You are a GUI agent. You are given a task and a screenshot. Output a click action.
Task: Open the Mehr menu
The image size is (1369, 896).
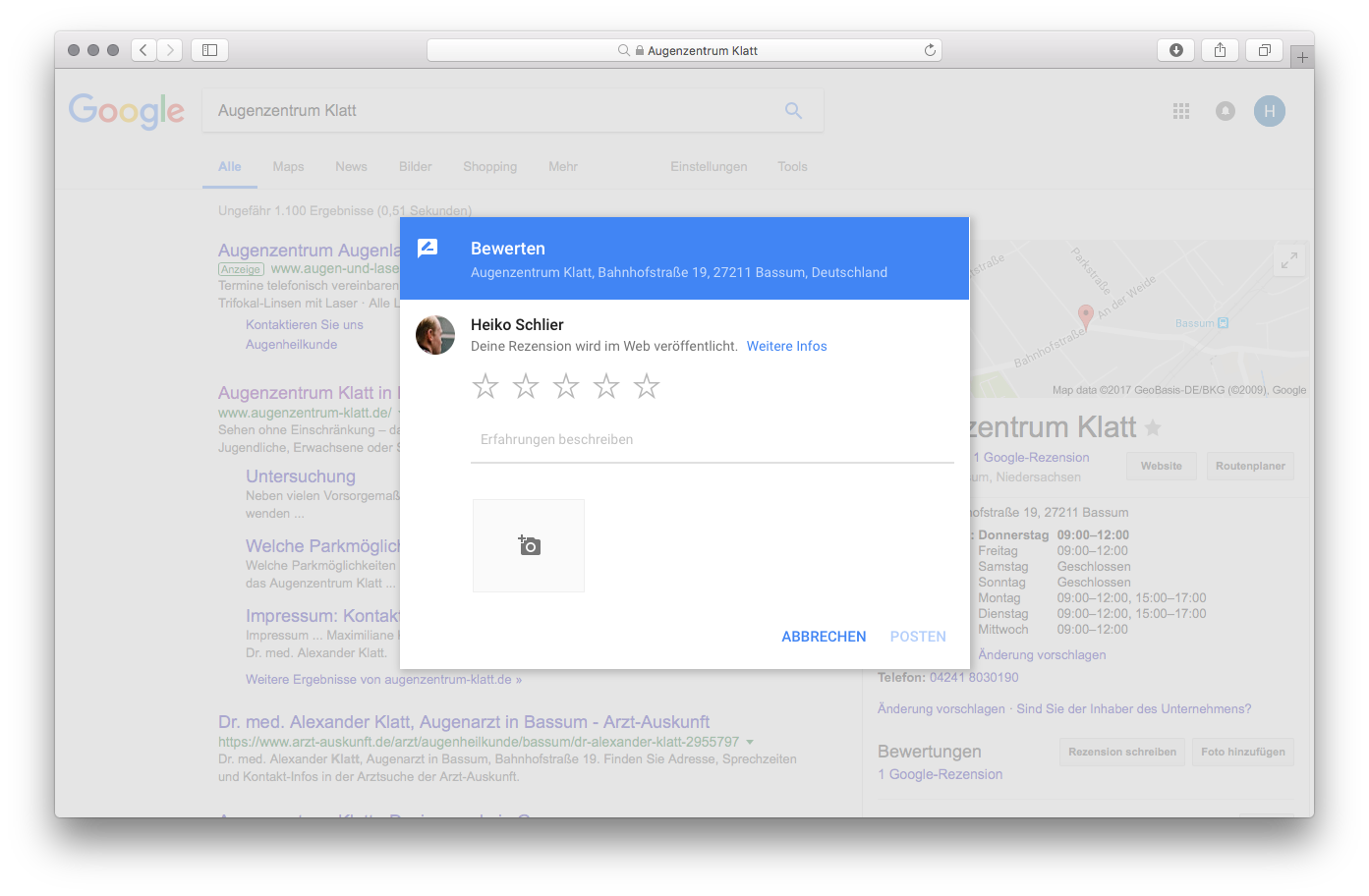coord(563,167)
